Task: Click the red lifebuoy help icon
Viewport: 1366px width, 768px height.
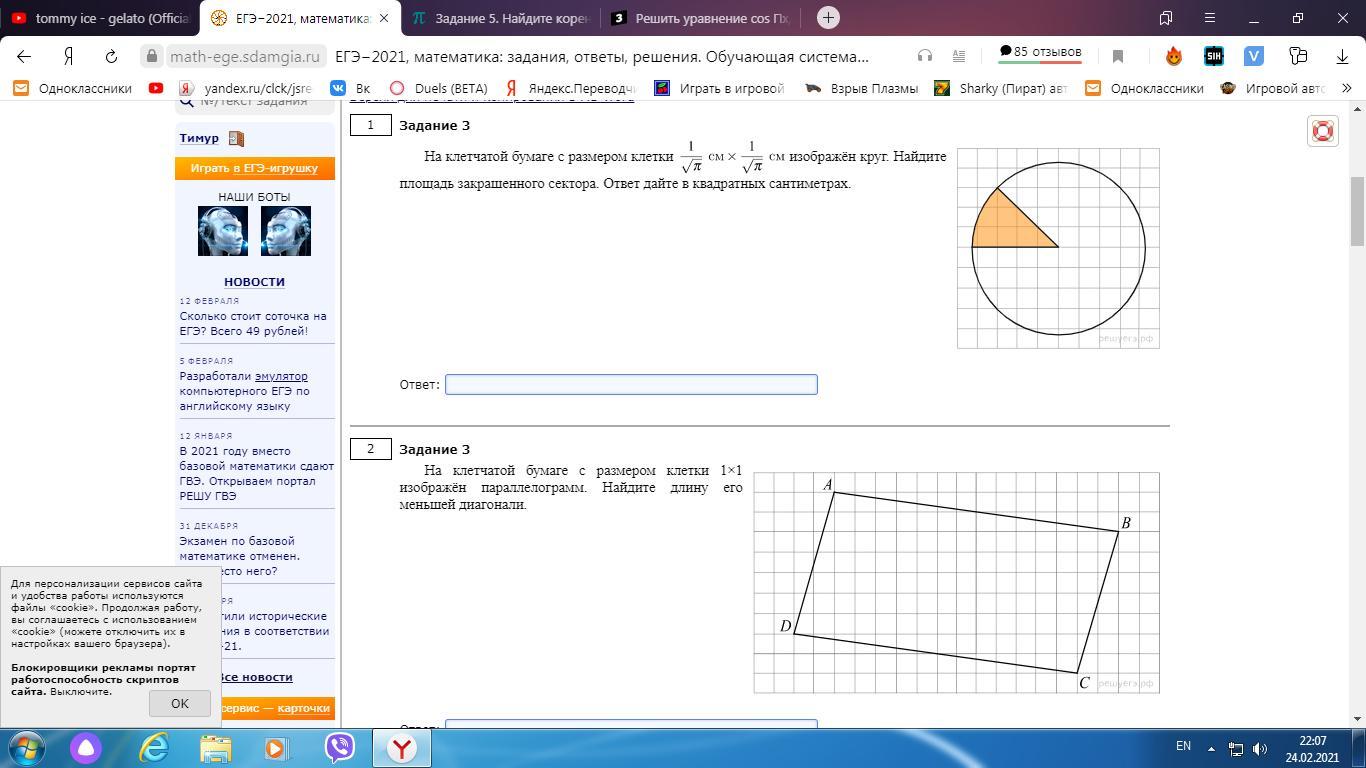Action: pos(1322,131)
